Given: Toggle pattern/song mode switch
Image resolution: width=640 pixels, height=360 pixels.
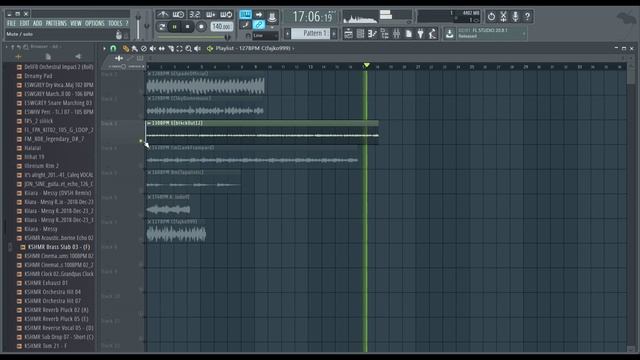Looking at the screenshot, I should click(x=162, y=27).
